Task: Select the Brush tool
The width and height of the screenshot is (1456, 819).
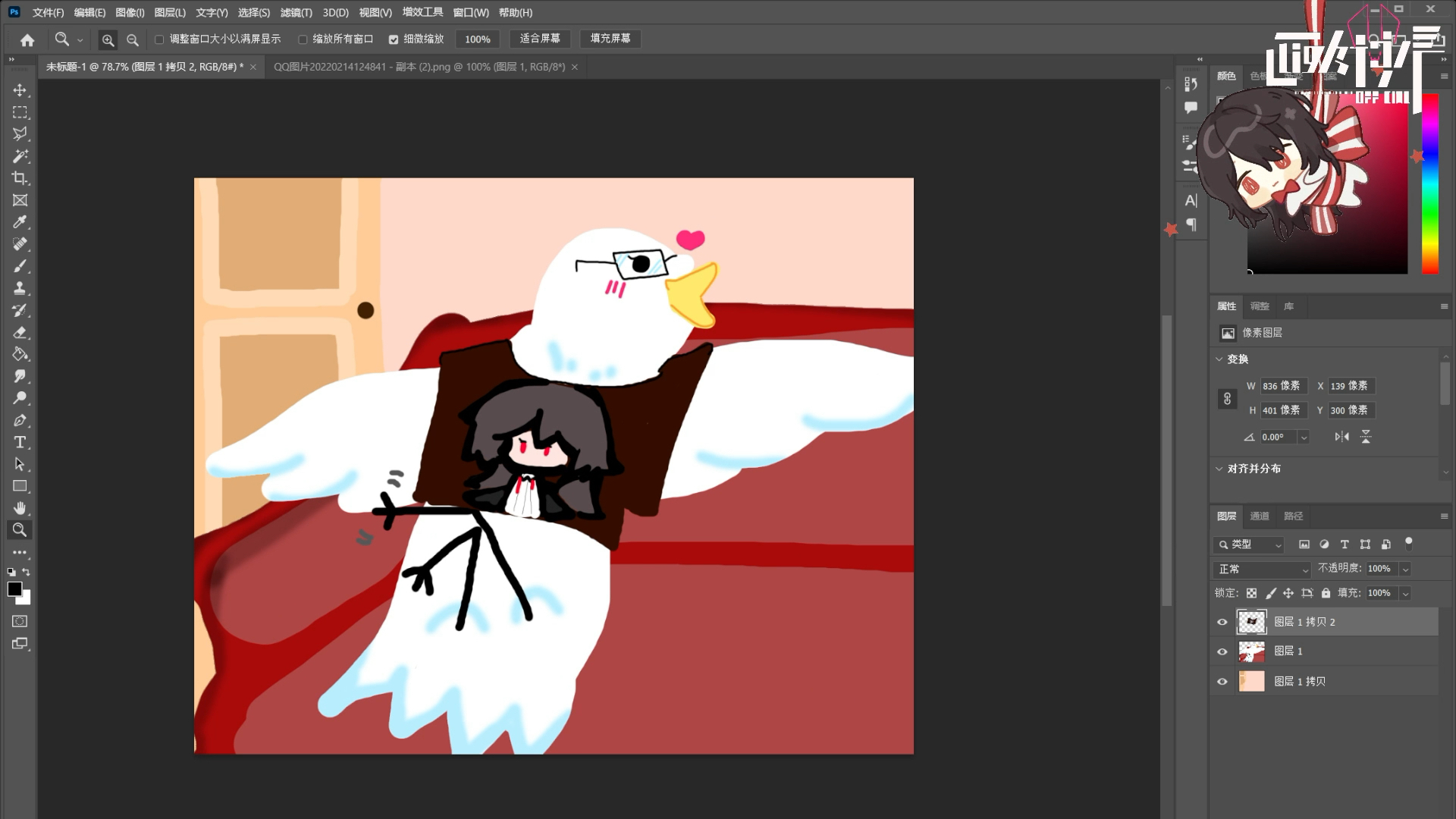Action: [x=20, y=266]
